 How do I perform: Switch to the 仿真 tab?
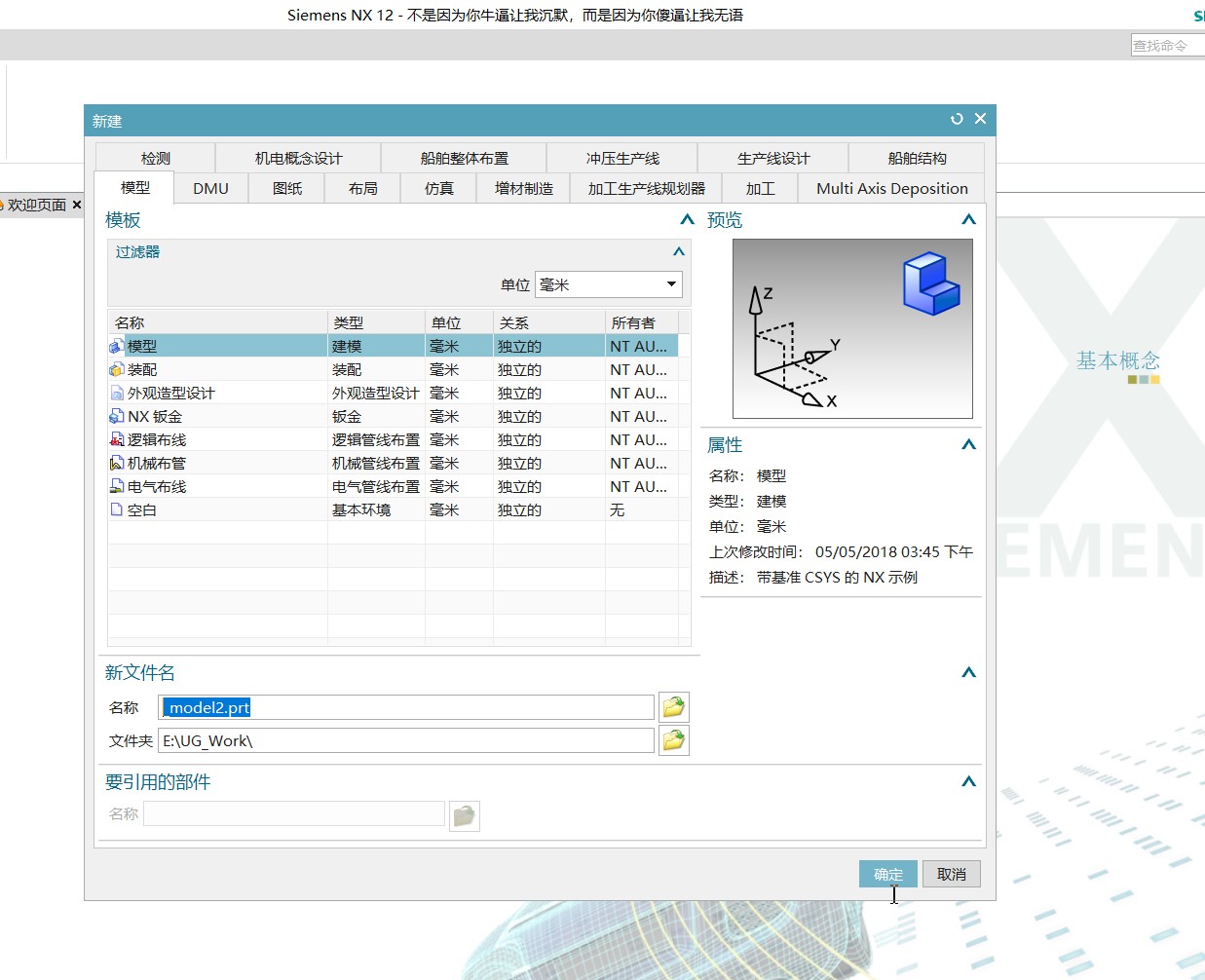click(439, 188)
